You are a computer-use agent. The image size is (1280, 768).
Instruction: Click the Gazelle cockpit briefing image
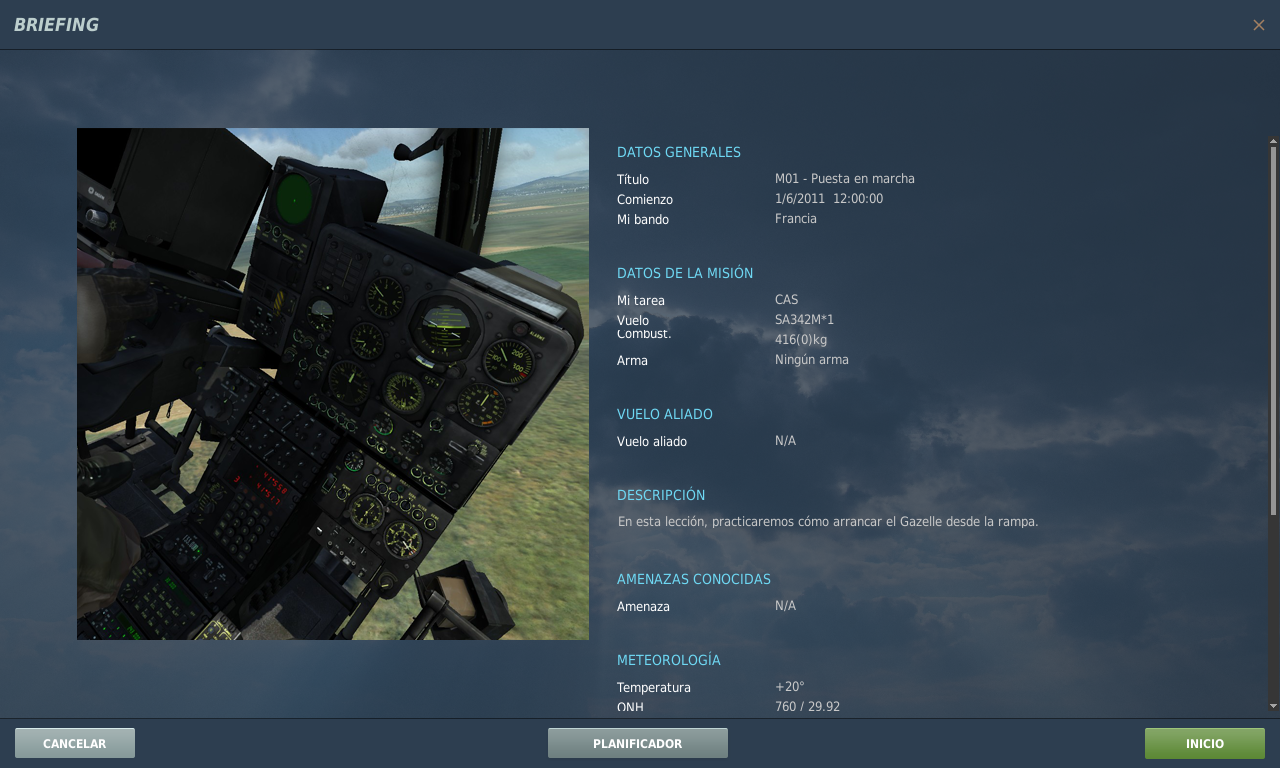(333, 384)
